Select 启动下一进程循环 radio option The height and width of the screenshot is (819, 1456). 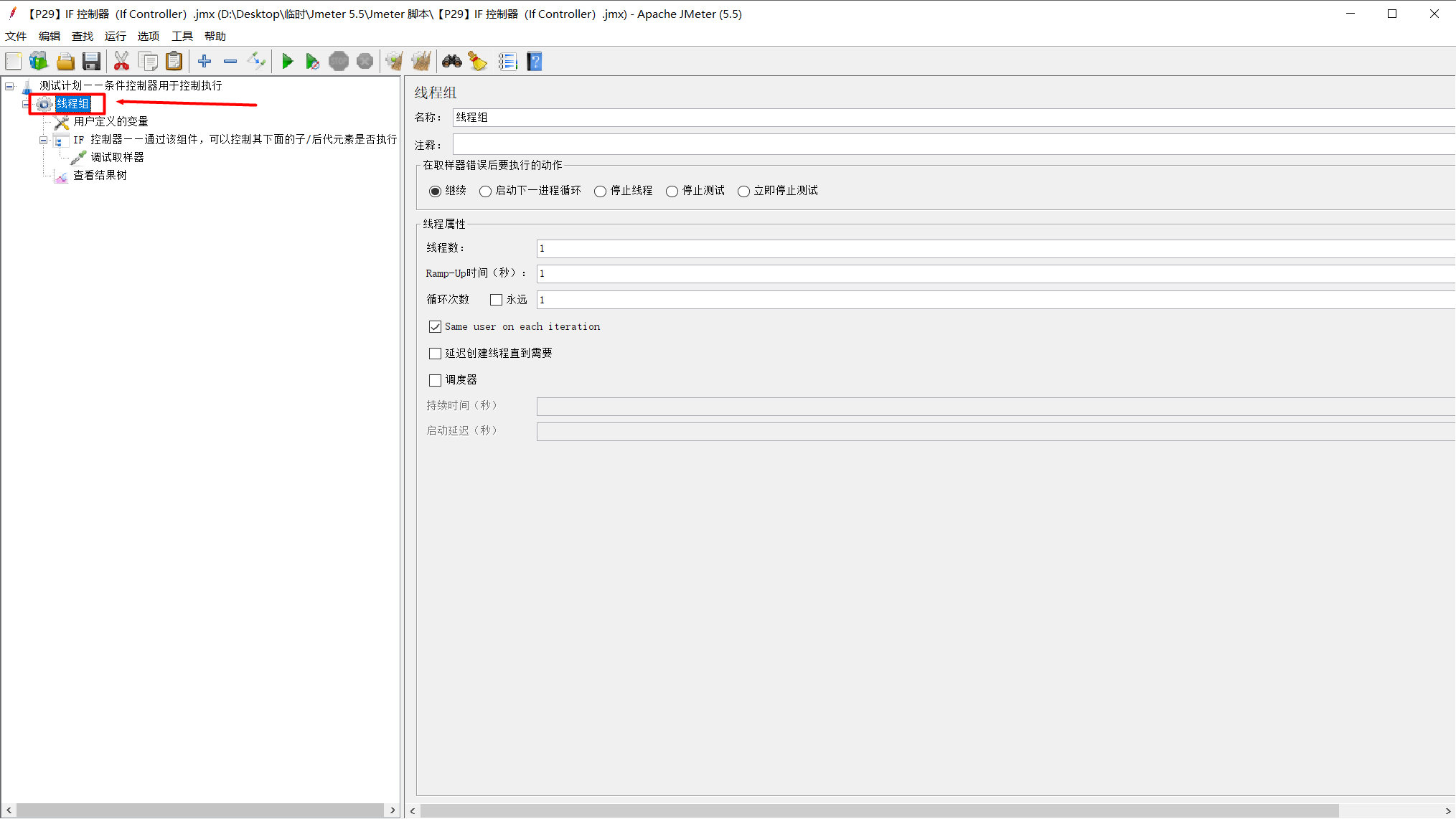[x=485, y=191]
